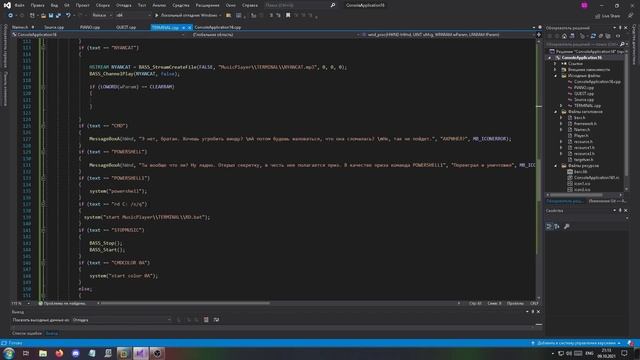Viewport: 640px width, 360px height.
Task: Click the Clear All icon in Output panel
Action: pos(206,320)
